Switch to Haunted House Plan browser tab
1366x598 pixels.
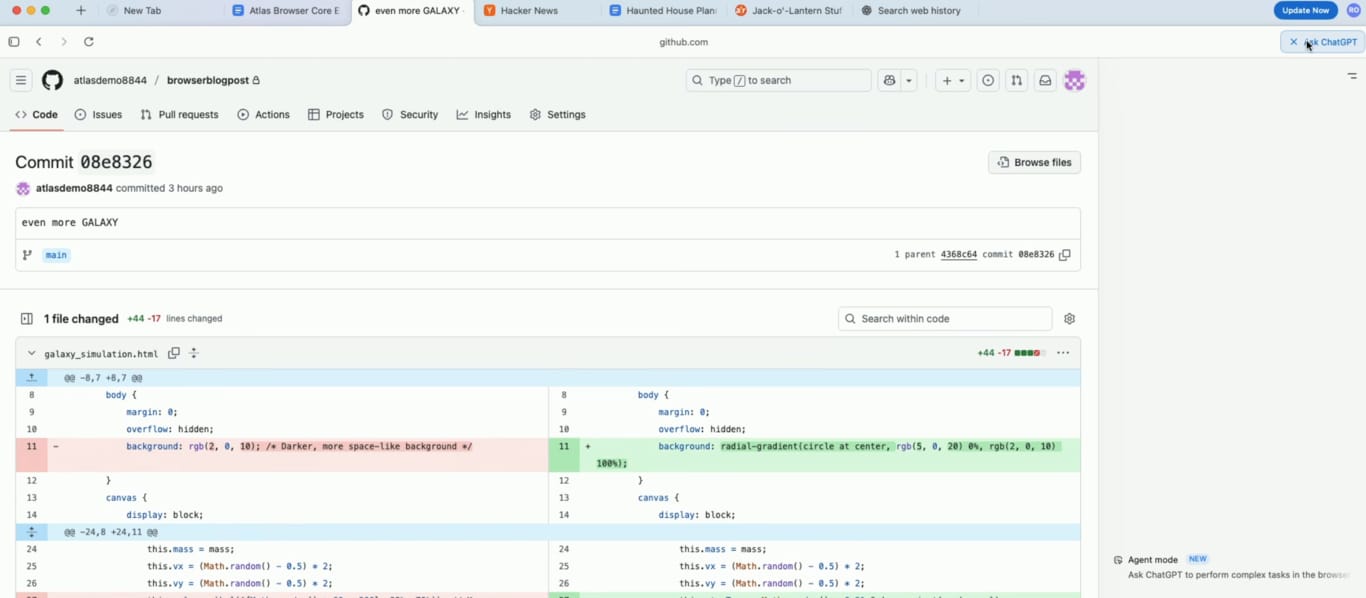[664, 11]
